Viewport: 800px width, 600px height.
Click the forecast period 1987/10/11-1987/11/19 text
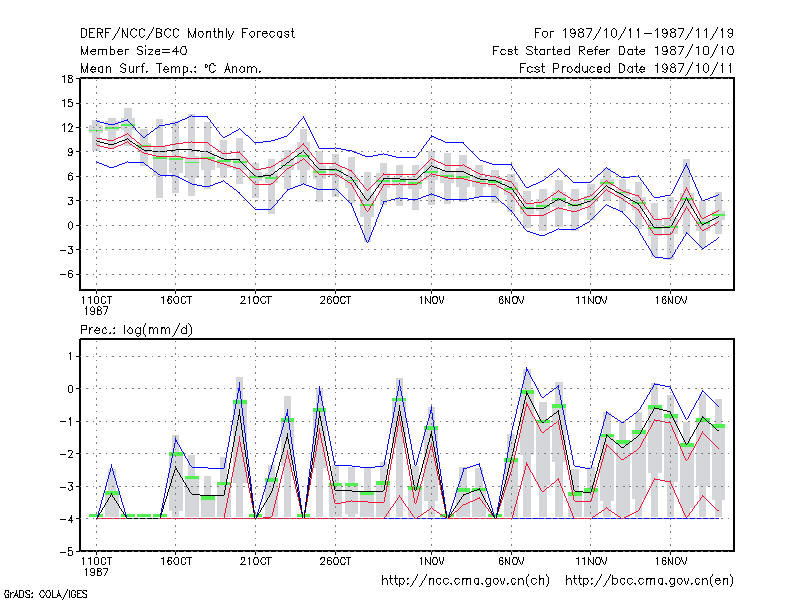(x=634, y=34)
